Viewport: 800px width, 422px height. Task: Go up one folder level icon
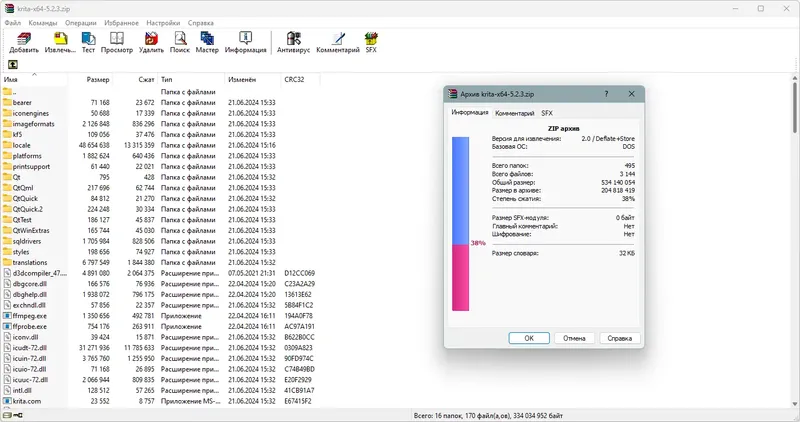pyautogui.click(x=13, y=64)
